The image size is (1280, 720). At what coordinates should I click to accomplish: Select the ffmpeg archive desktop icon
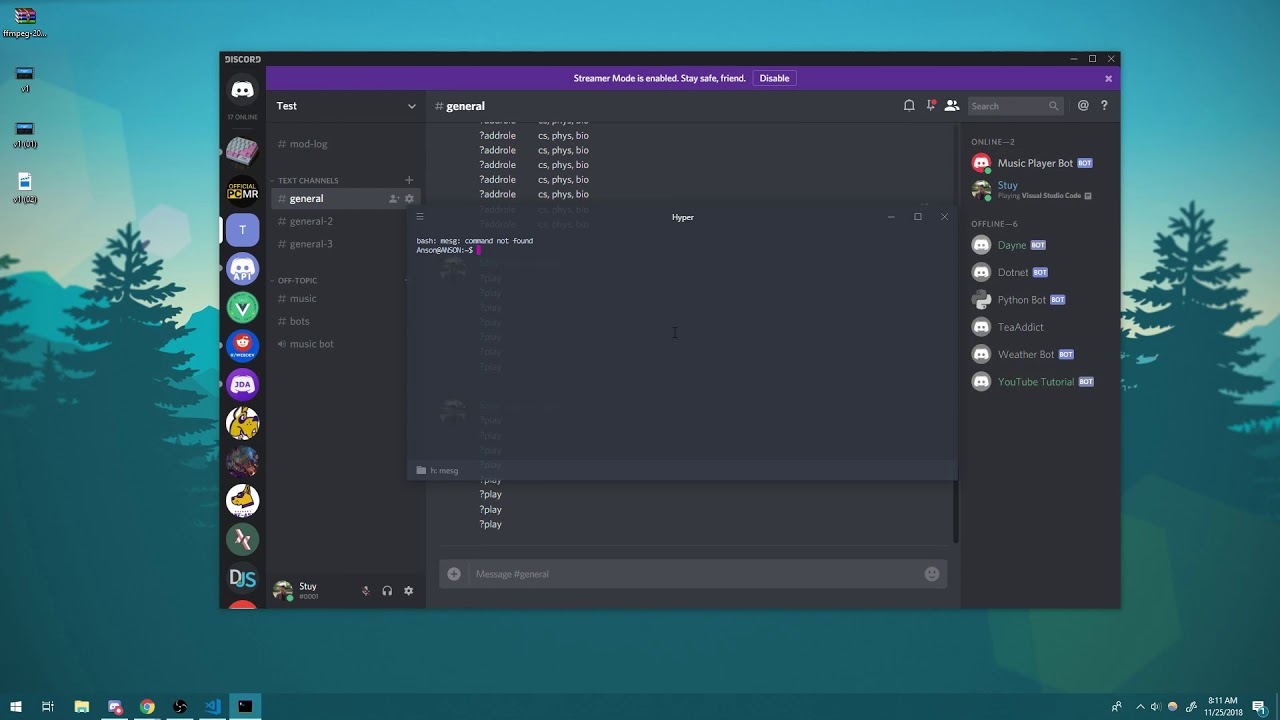click(x=25, y=22)
